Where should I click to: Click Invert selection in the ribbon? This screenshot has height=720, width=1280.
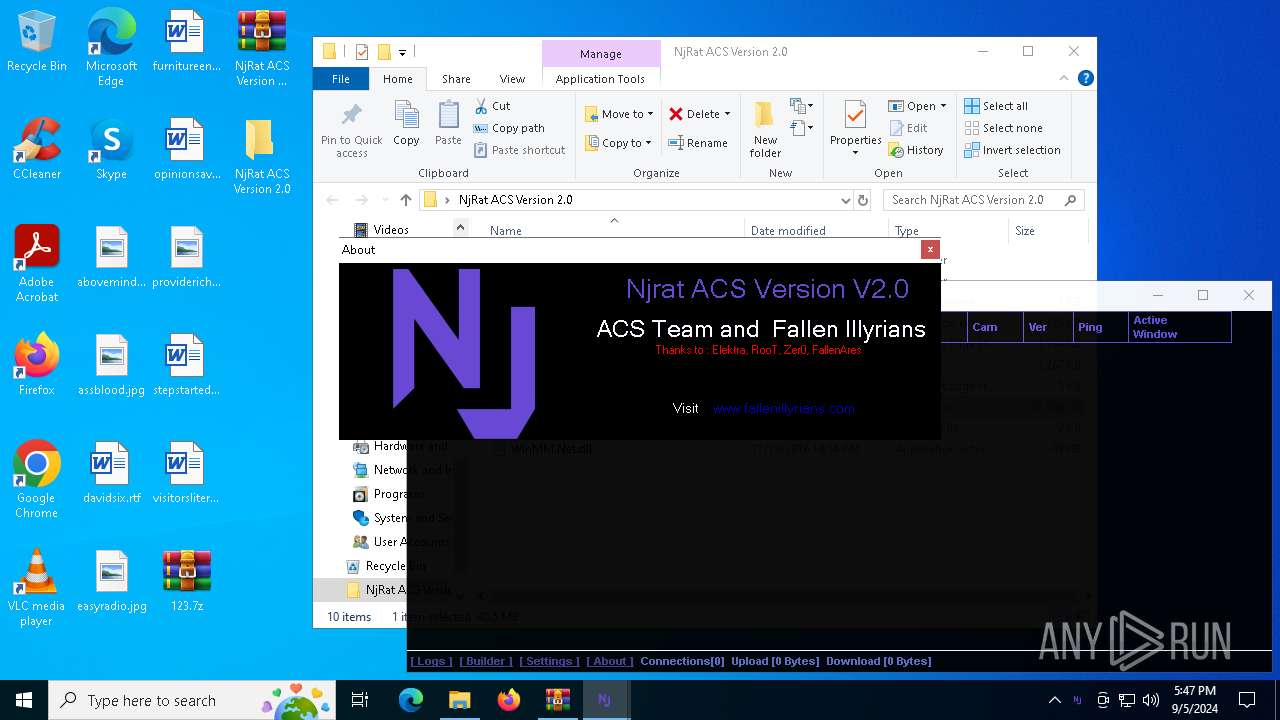click(1012, 150)
